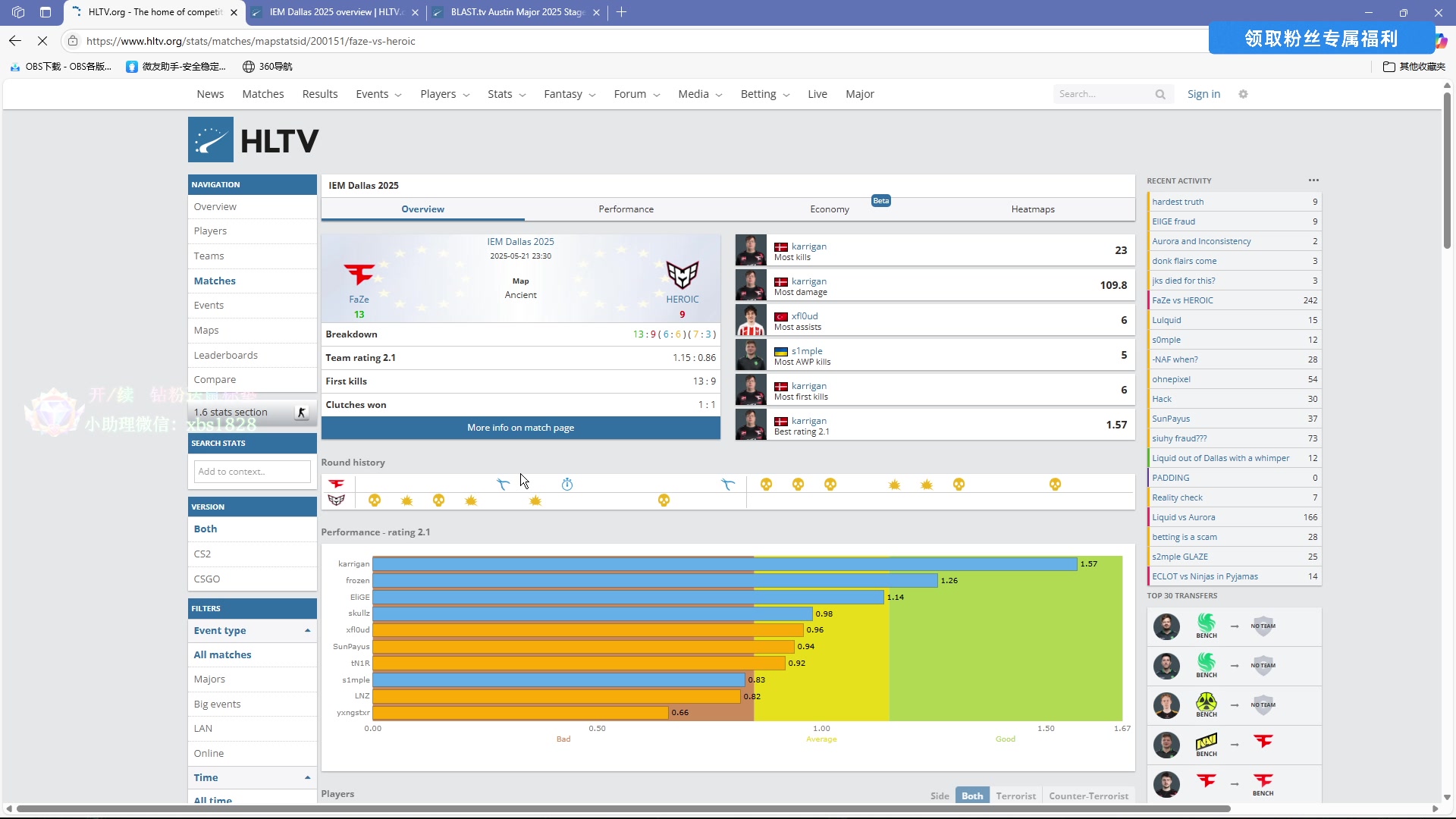The height and width of the screenshot is (819, 1456).
Task: Open Recent Activity three-dots menu
Action: pyautogui.click(x=1313, y=180)
